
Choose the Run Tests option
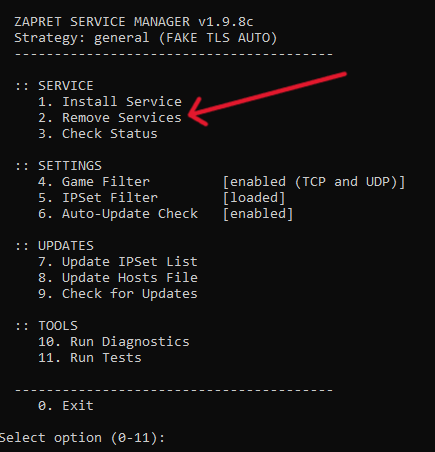(90, 357)
